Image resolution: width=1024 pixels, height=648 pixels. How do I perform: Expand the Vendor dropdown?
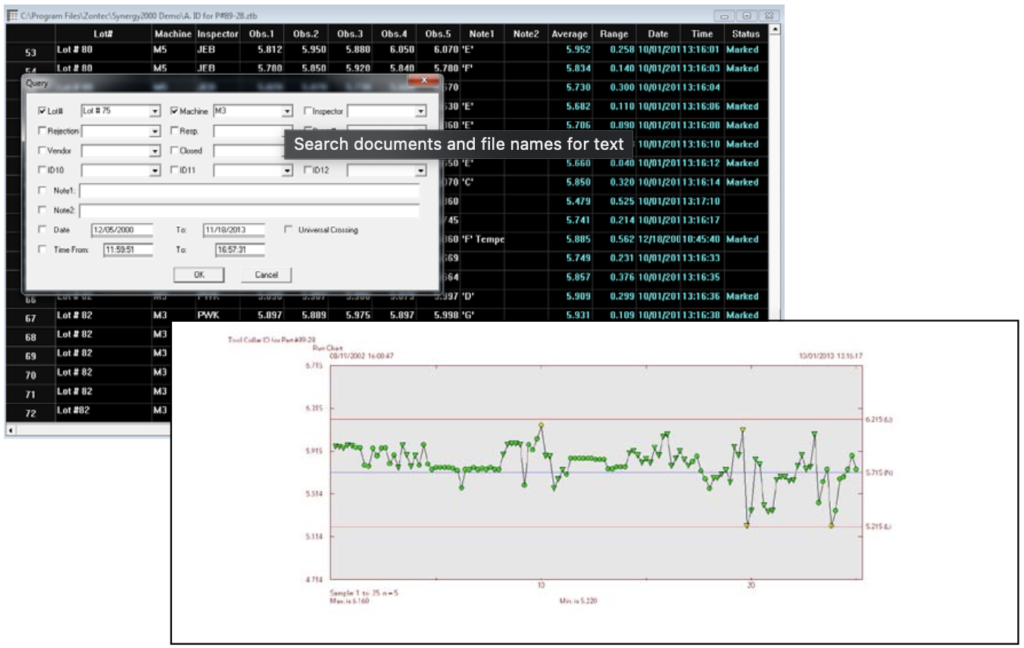pos(155,151)
